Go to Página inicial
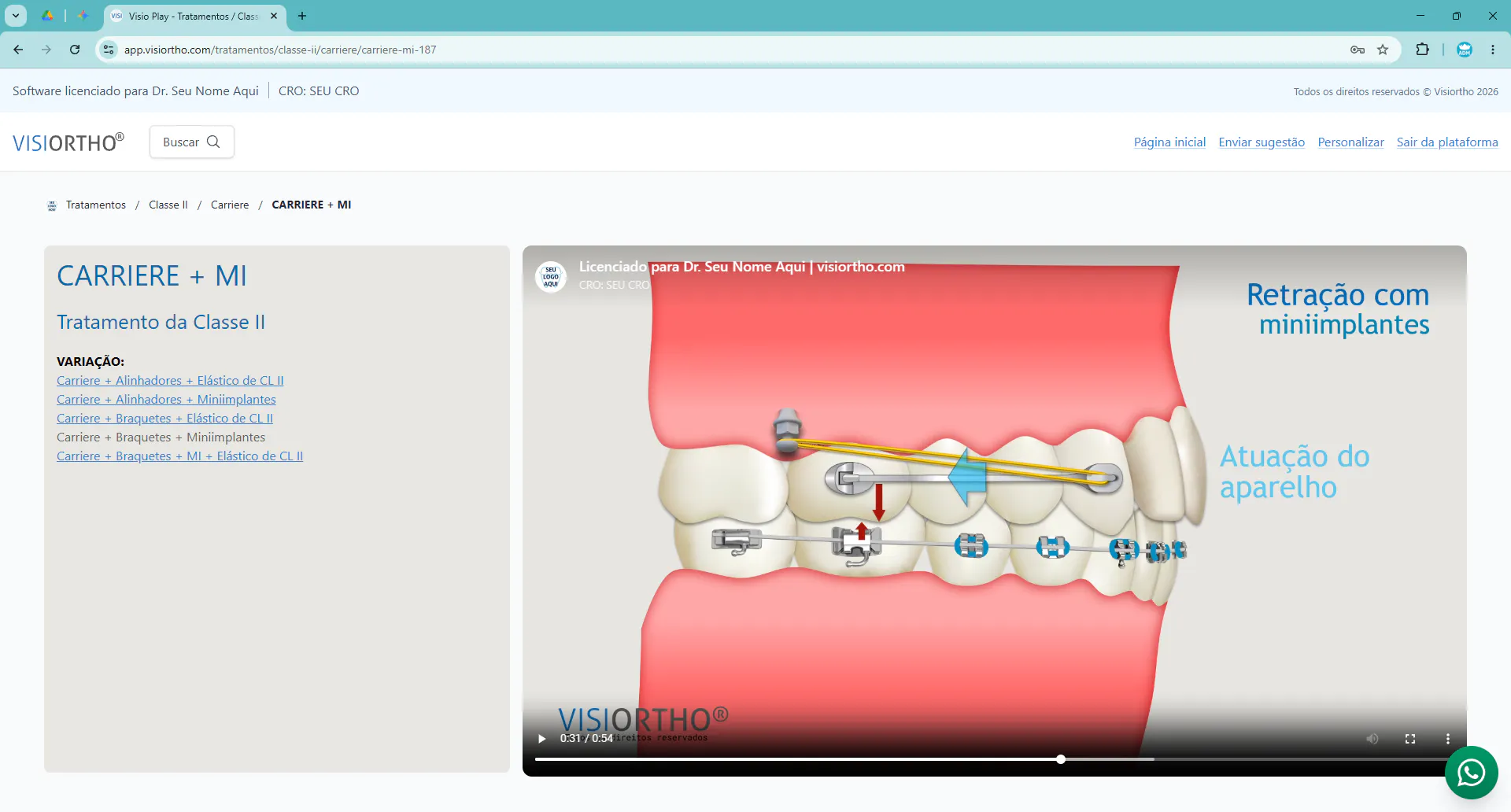Viewport: 1511px width, 812px height. tap(1169, 142)
